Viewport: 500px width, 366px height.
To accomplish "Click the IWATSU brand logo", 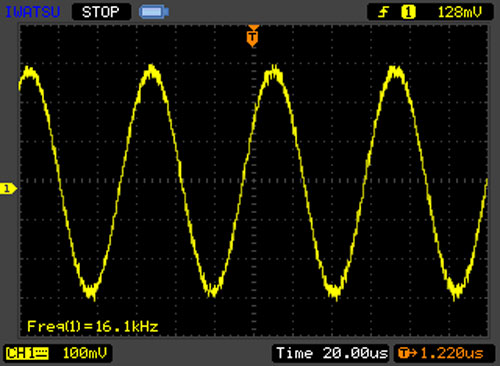I will pos(33,12).
